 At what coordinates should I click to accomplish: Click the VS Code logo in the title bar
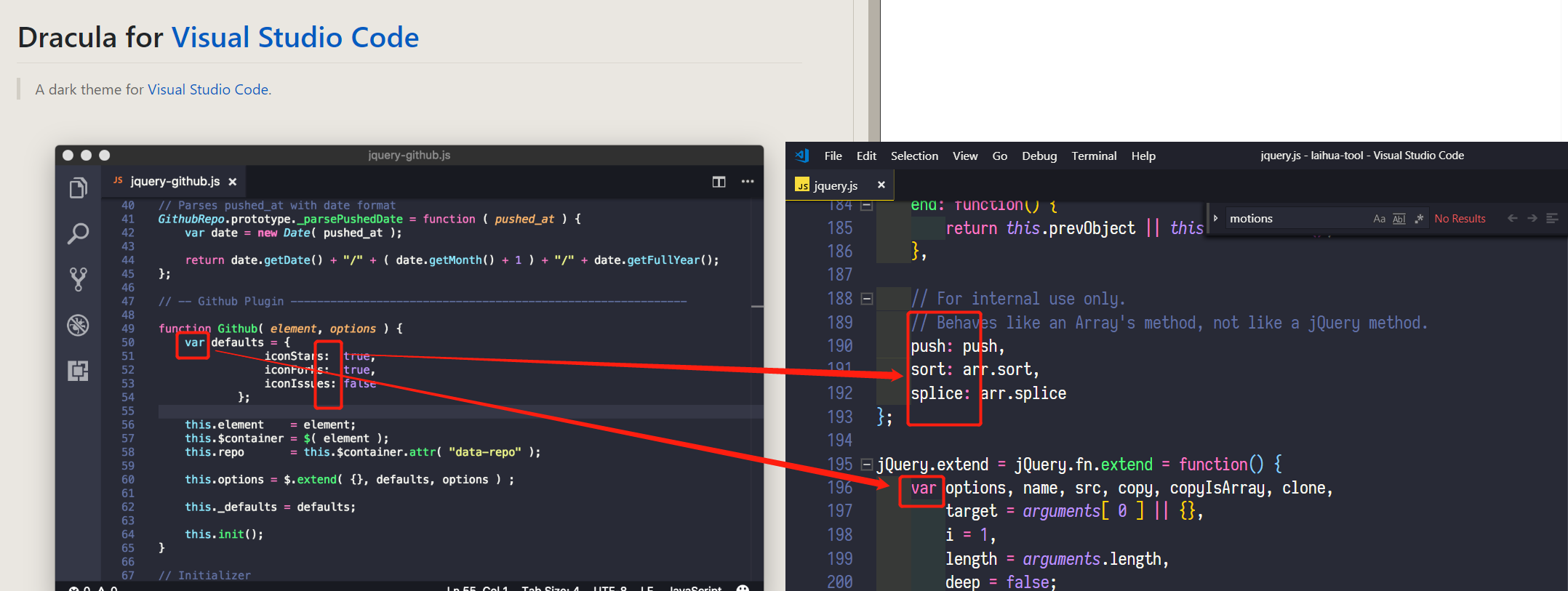pos(802,156)
